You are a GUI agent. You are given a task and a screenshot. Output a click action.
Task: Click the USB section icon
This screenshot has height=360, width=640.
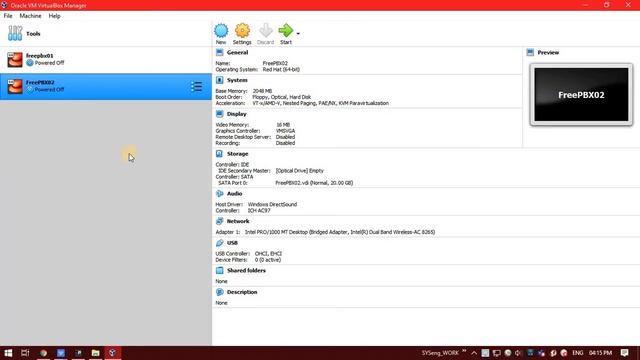tap(220, 243)
